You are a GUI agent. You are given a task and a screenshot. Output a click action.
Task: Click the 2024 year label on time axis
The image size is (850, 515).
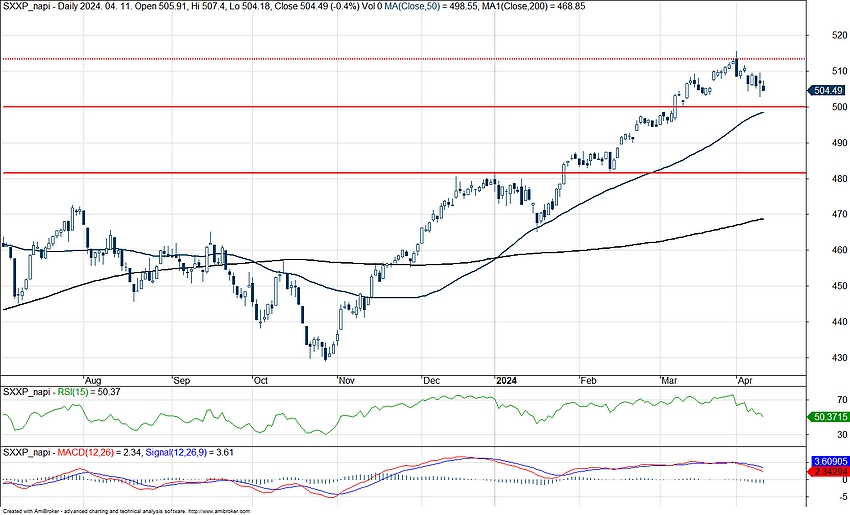pyautogui.click(x=505, y=381)
